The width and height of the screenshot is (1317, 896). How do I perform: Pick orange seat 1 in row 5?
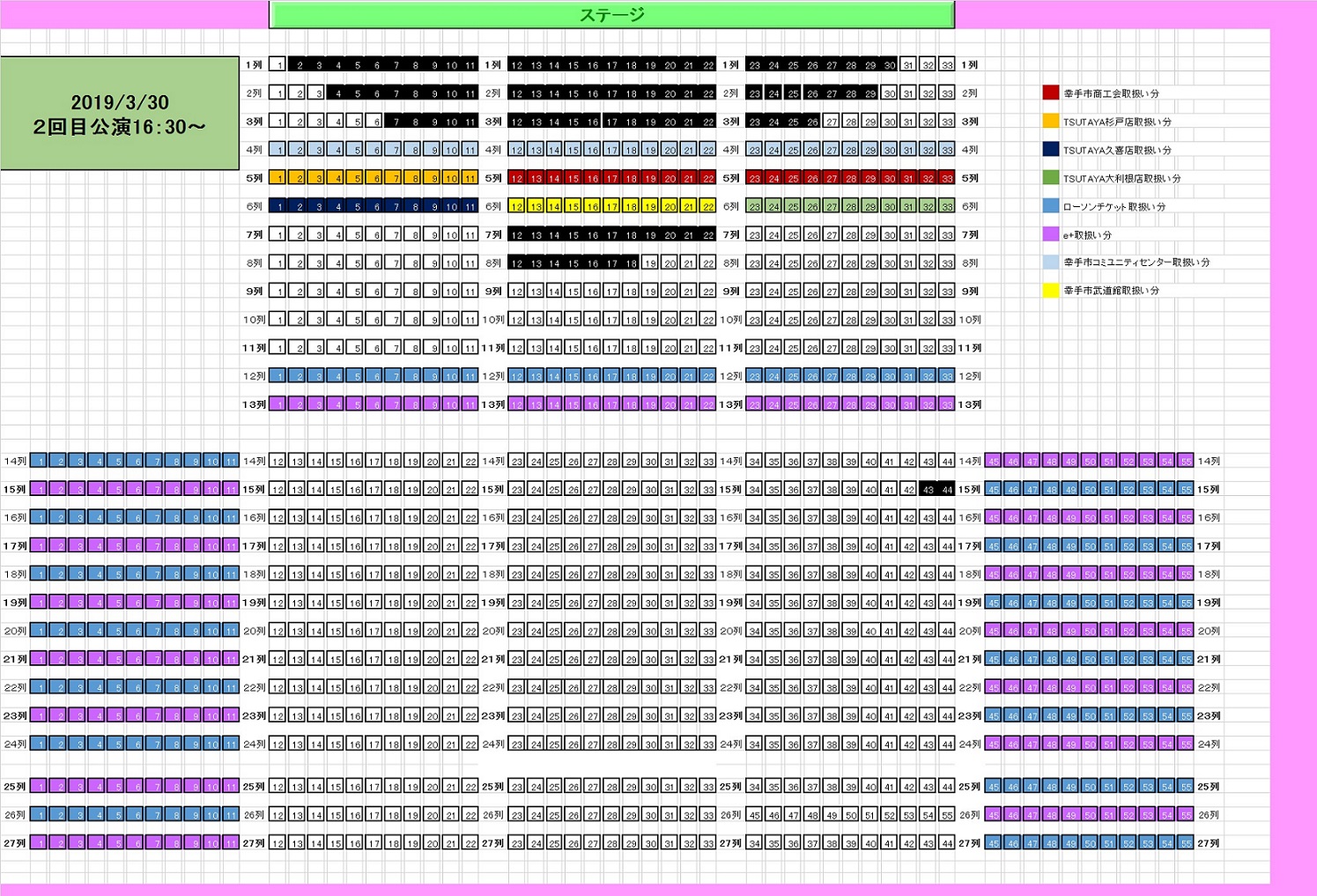point(278,178)
